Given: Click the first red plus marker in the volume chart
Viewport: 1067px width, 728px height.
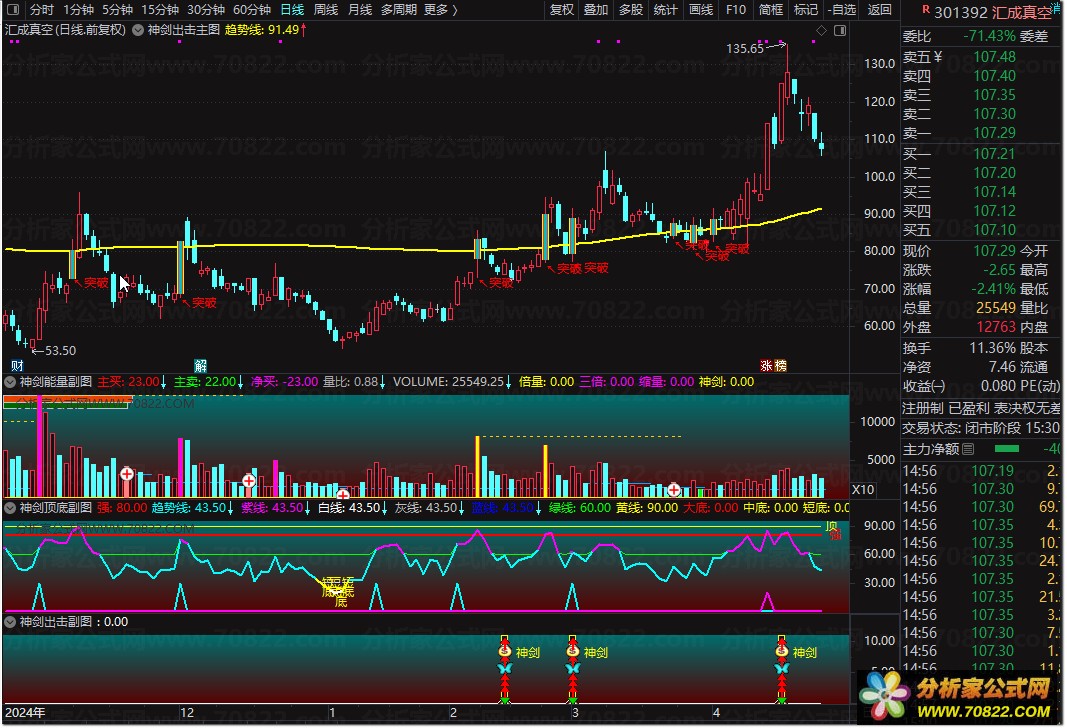Looking at the screenshot, I should pos(127,474).
